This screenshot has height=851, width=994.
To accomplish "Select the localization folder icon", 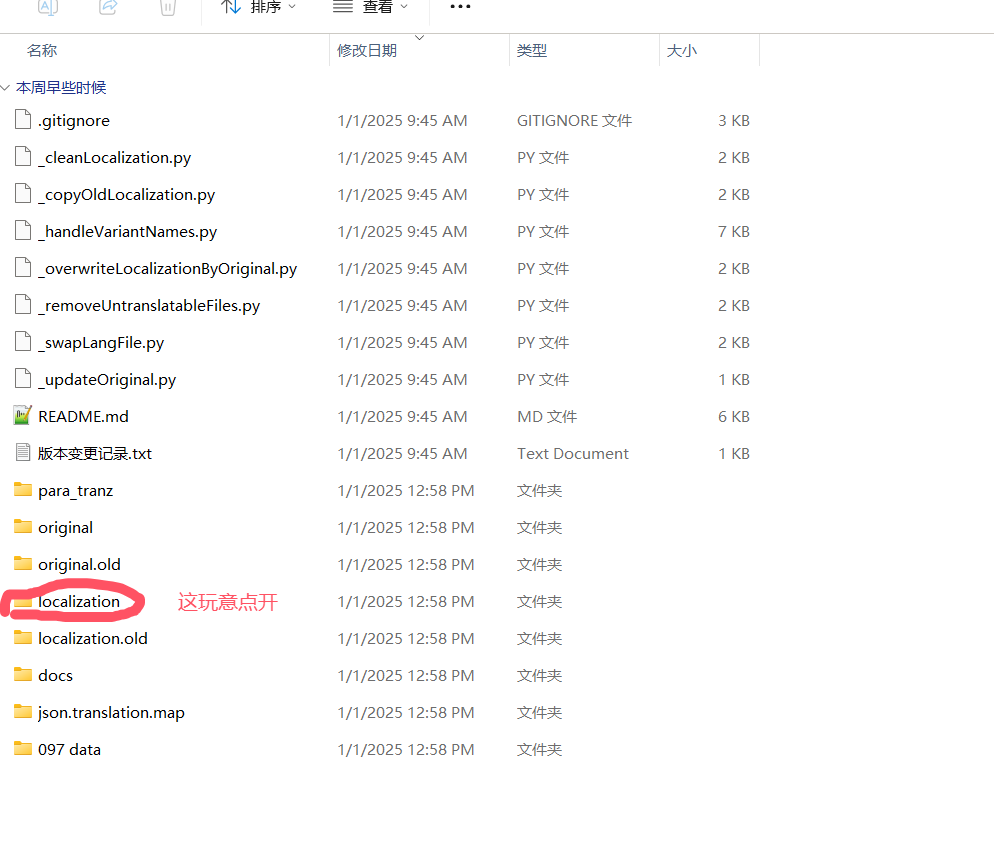I will click(x=23, y=602).
